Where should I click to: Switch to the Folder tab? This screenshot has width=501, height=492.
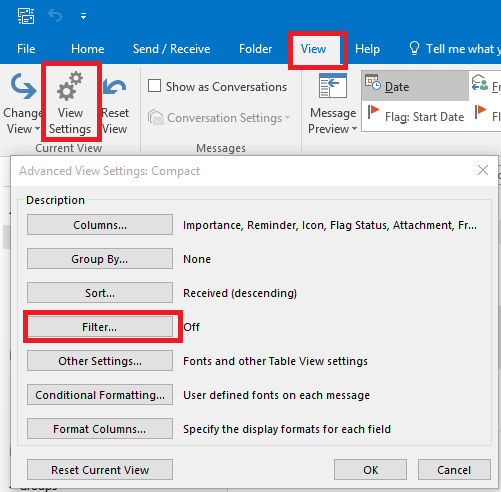[x=255, y=49]
